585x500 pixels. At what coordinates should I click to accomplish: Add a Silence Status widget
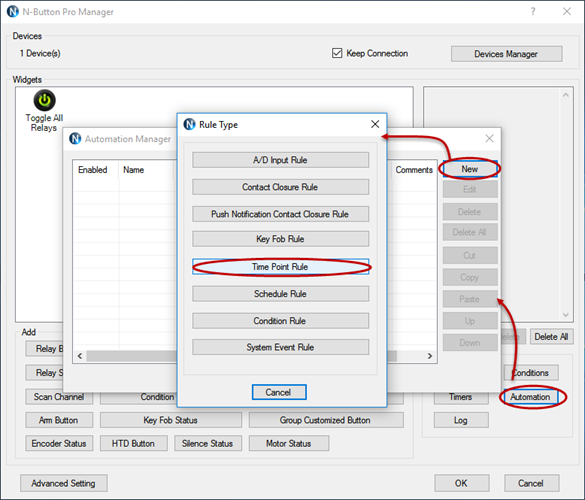(x=208, y=443)
